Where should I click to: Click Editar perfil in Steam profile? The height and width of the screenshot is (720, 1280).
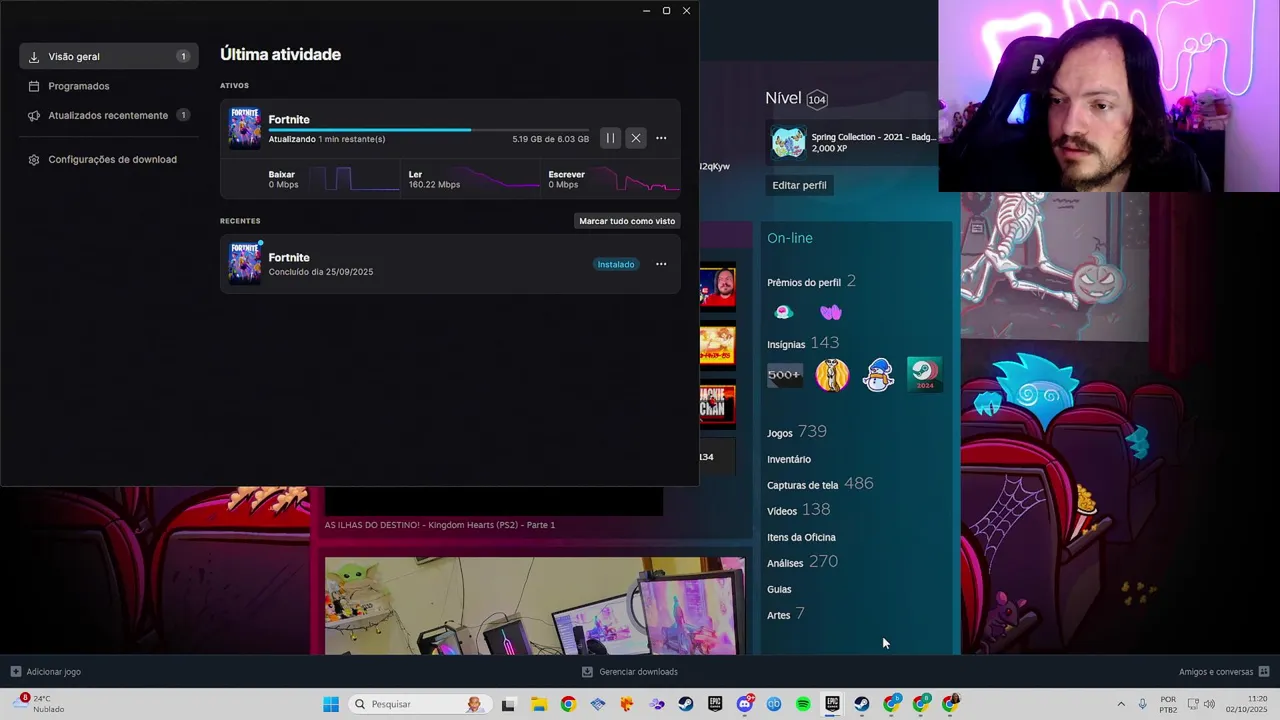coord(799,185)
